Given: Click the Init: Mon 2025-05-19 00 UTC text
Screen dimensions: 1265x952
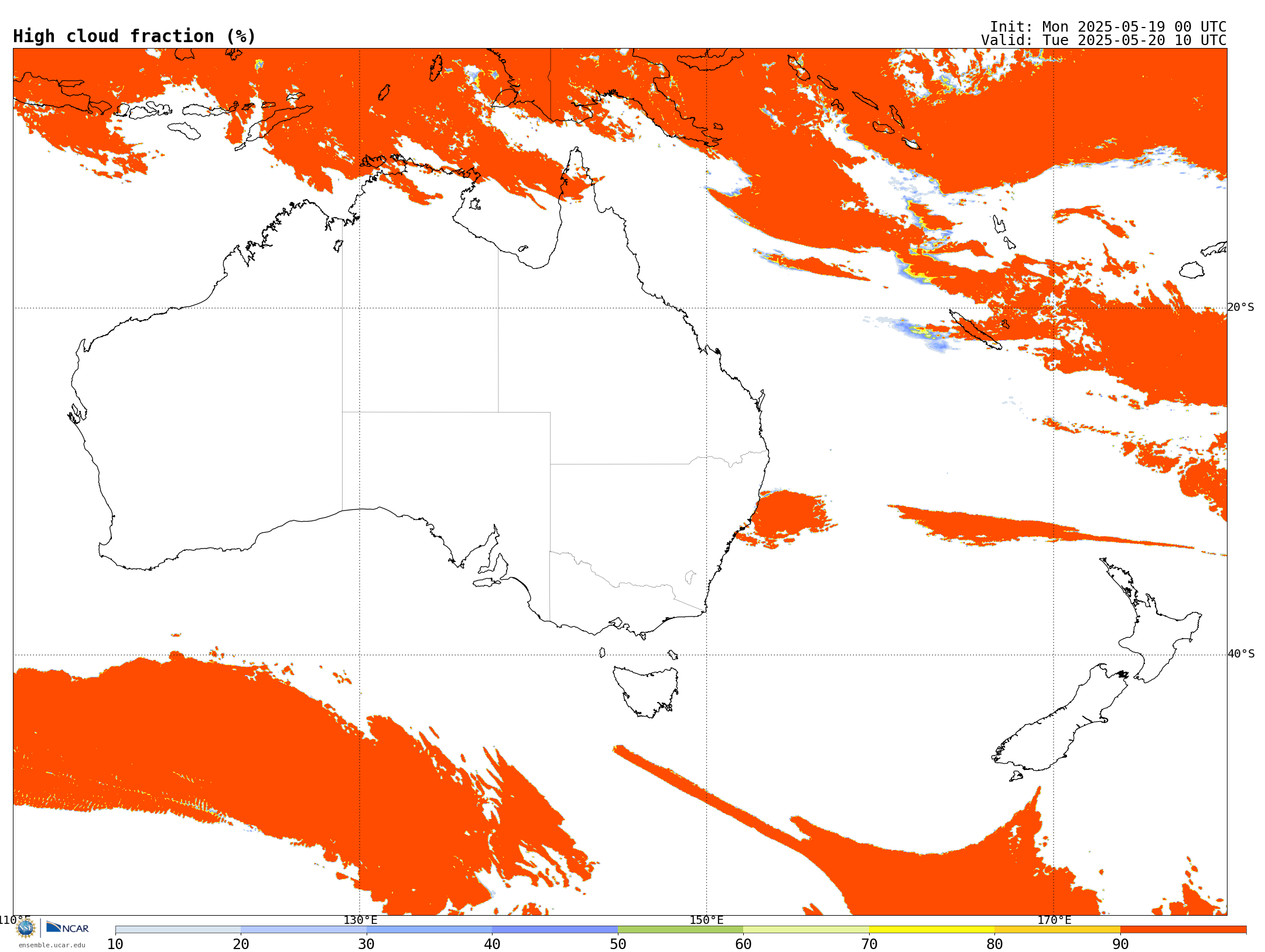Looking at the screenshot, I should pos(1108,27).
